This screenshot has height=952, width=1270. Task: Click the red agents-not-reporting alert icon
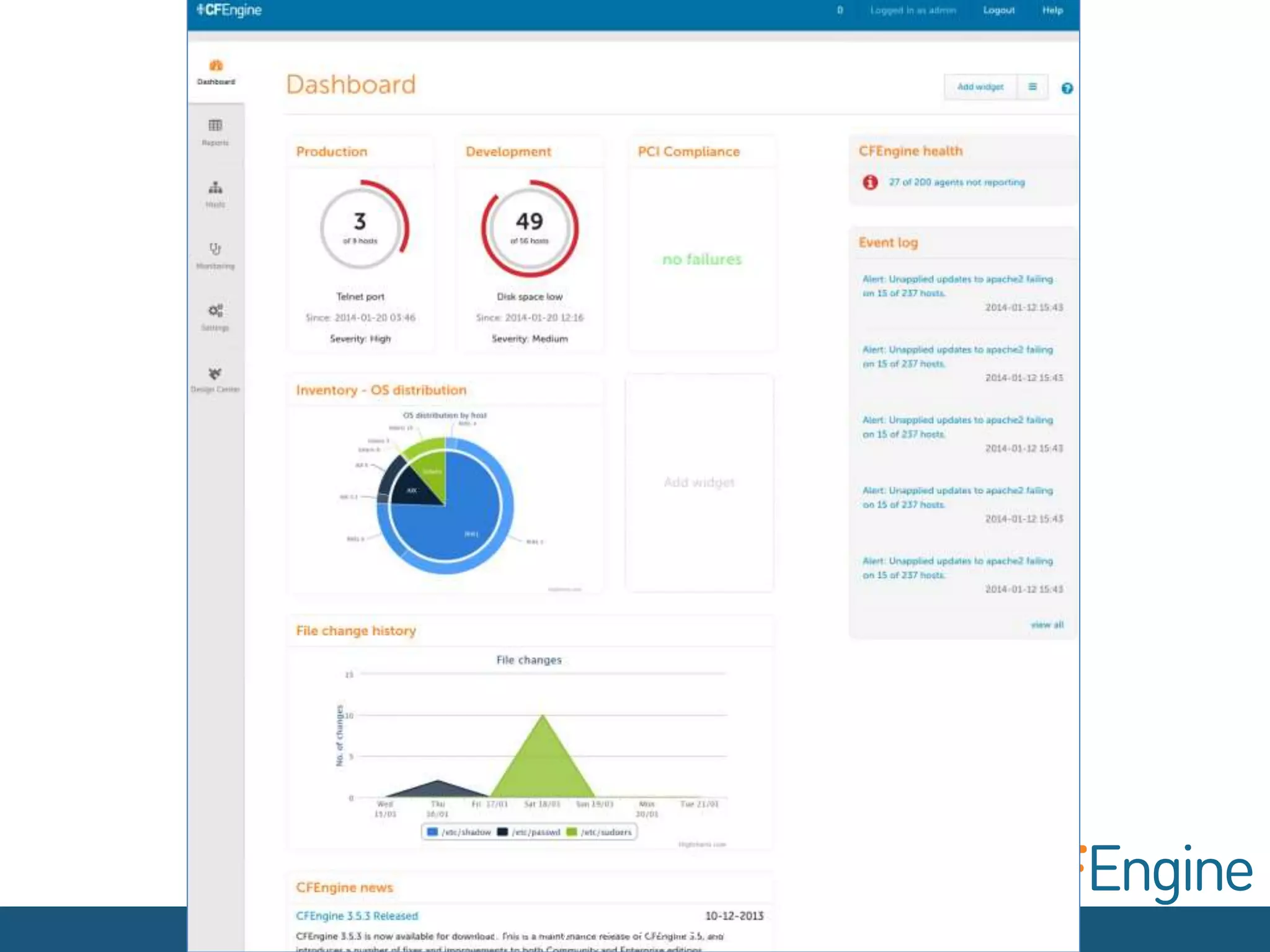(870, 182)
